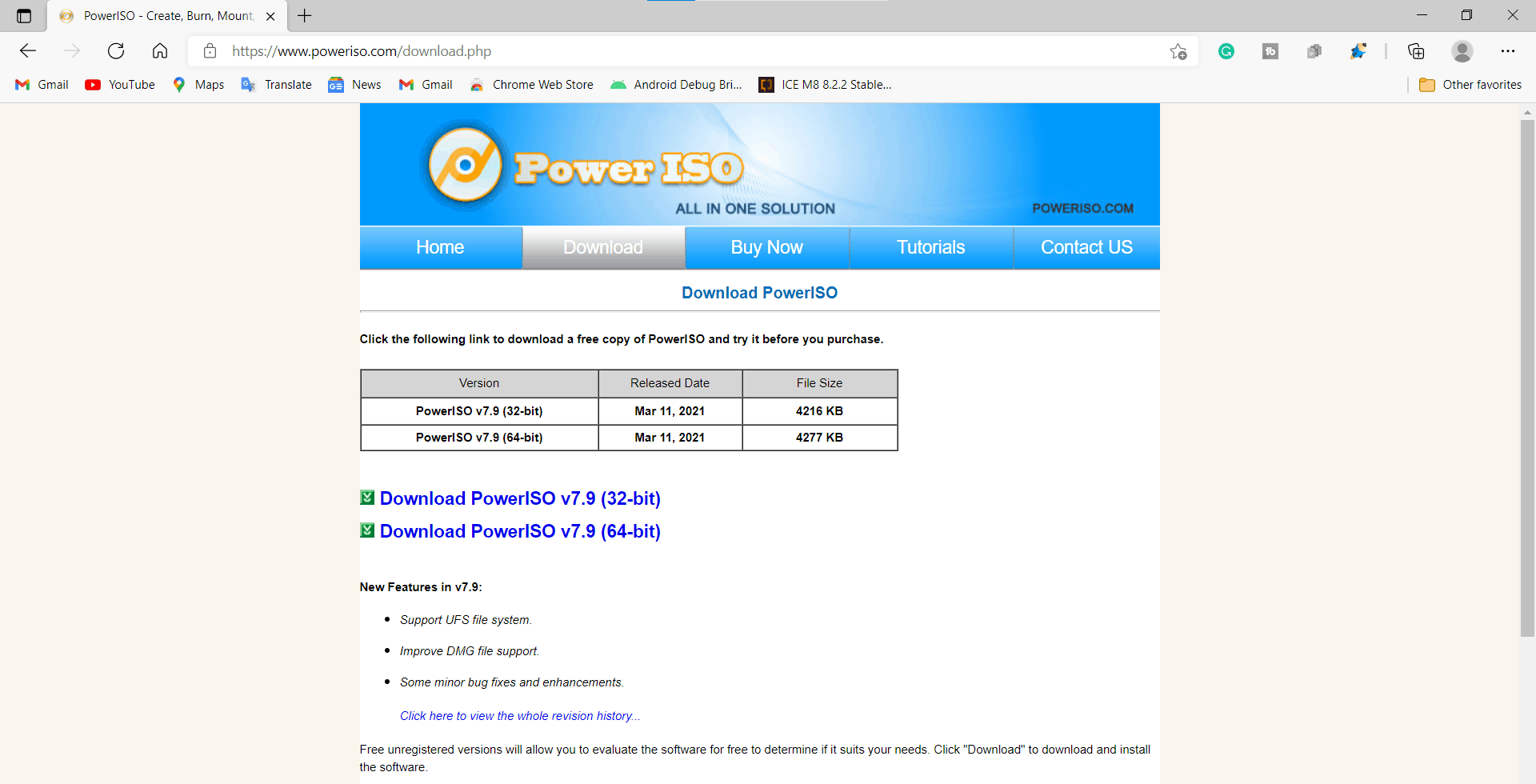
Task: Click the vertical page scrollbar
Action: click(1527, 376)
